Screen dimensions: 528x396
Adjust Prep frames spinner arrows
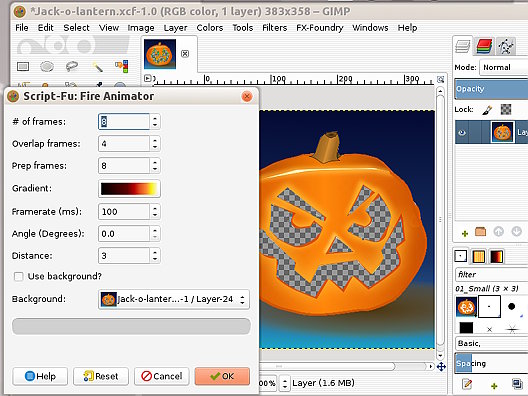[155, 166]
